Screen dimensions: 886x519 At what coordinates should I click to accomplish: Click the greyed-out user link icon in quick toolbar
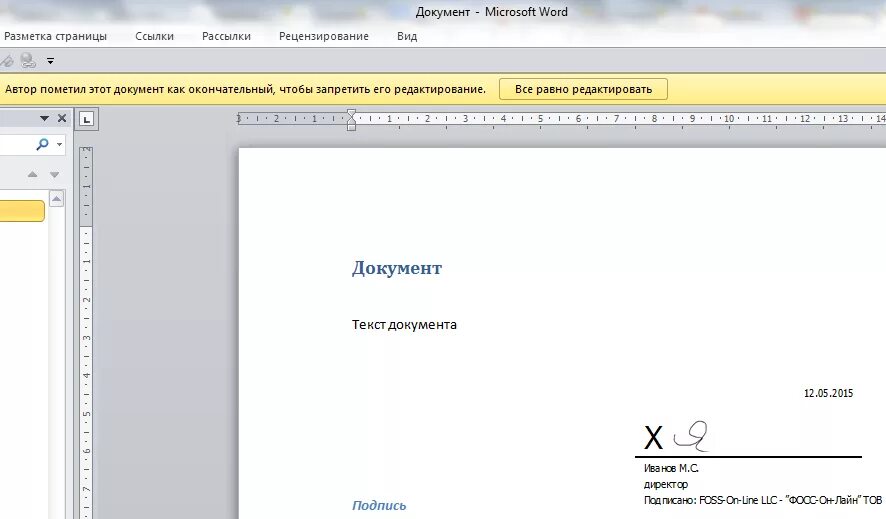point(27,60)
